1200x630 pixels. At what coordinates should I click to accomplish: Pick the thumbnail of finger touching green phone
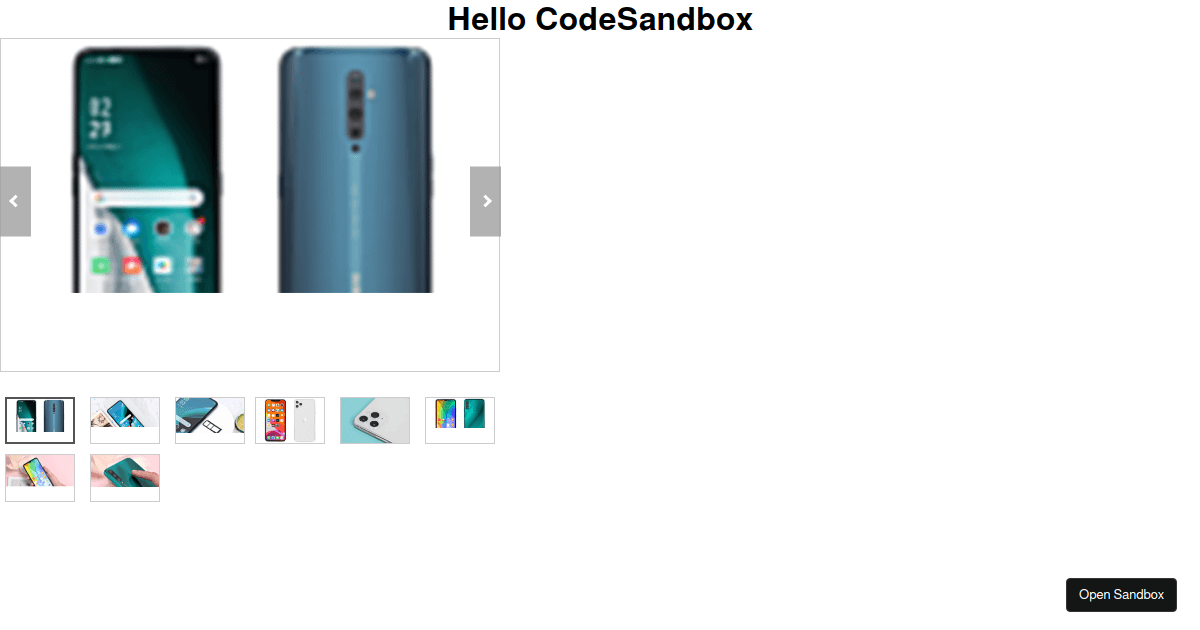point(125,478)
